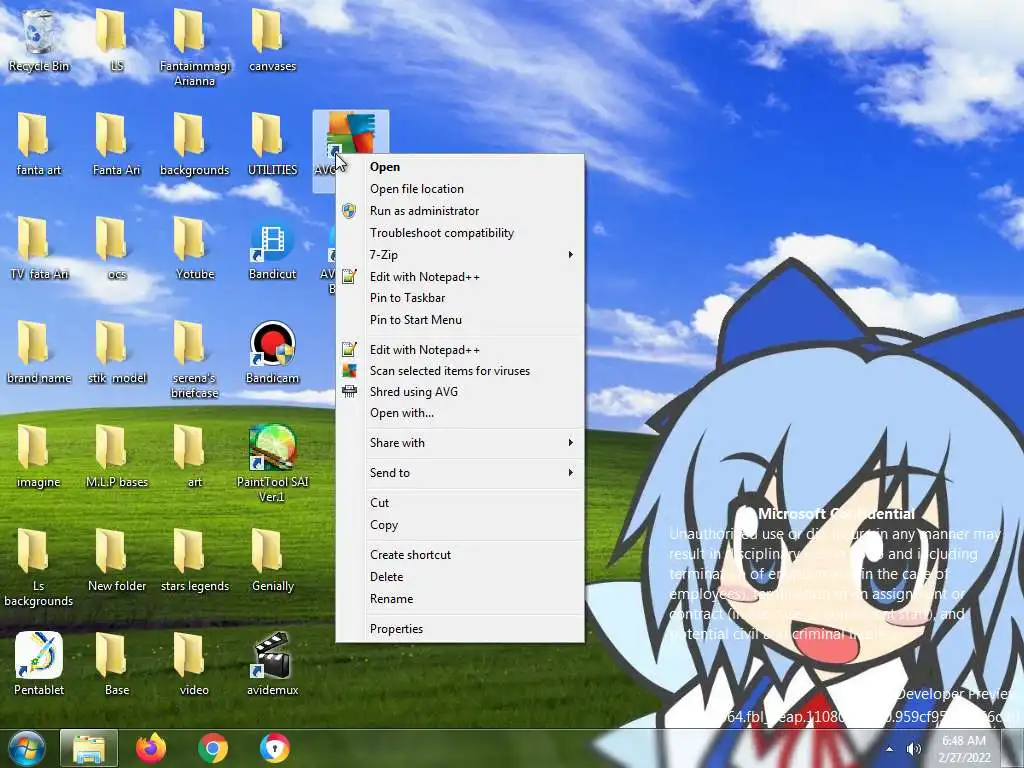This screenshot has height=768, width=1024.
Task: Choose Open with... entry
Action: (460, 413)
